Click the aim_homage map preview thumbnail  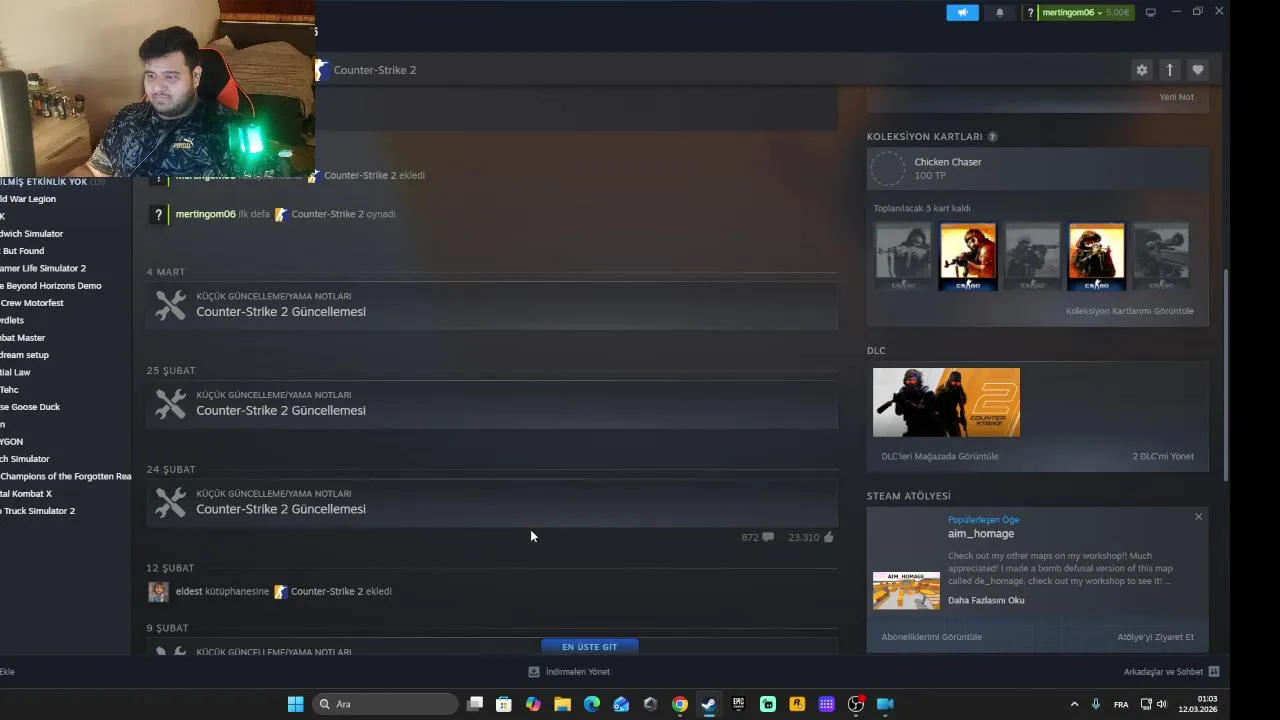(x=906, y=590)
